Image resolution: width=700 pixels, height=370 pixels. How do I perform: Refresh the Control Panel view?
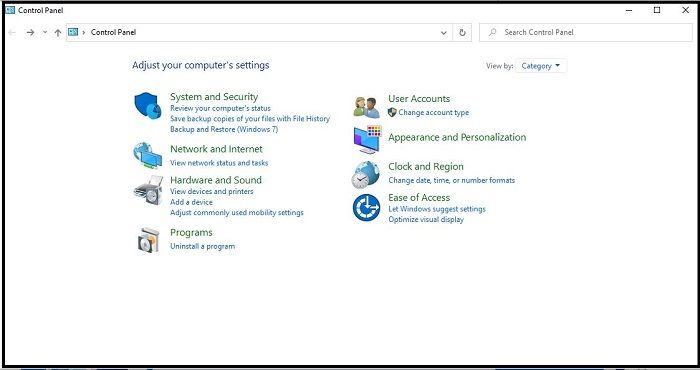pos(462,33)
